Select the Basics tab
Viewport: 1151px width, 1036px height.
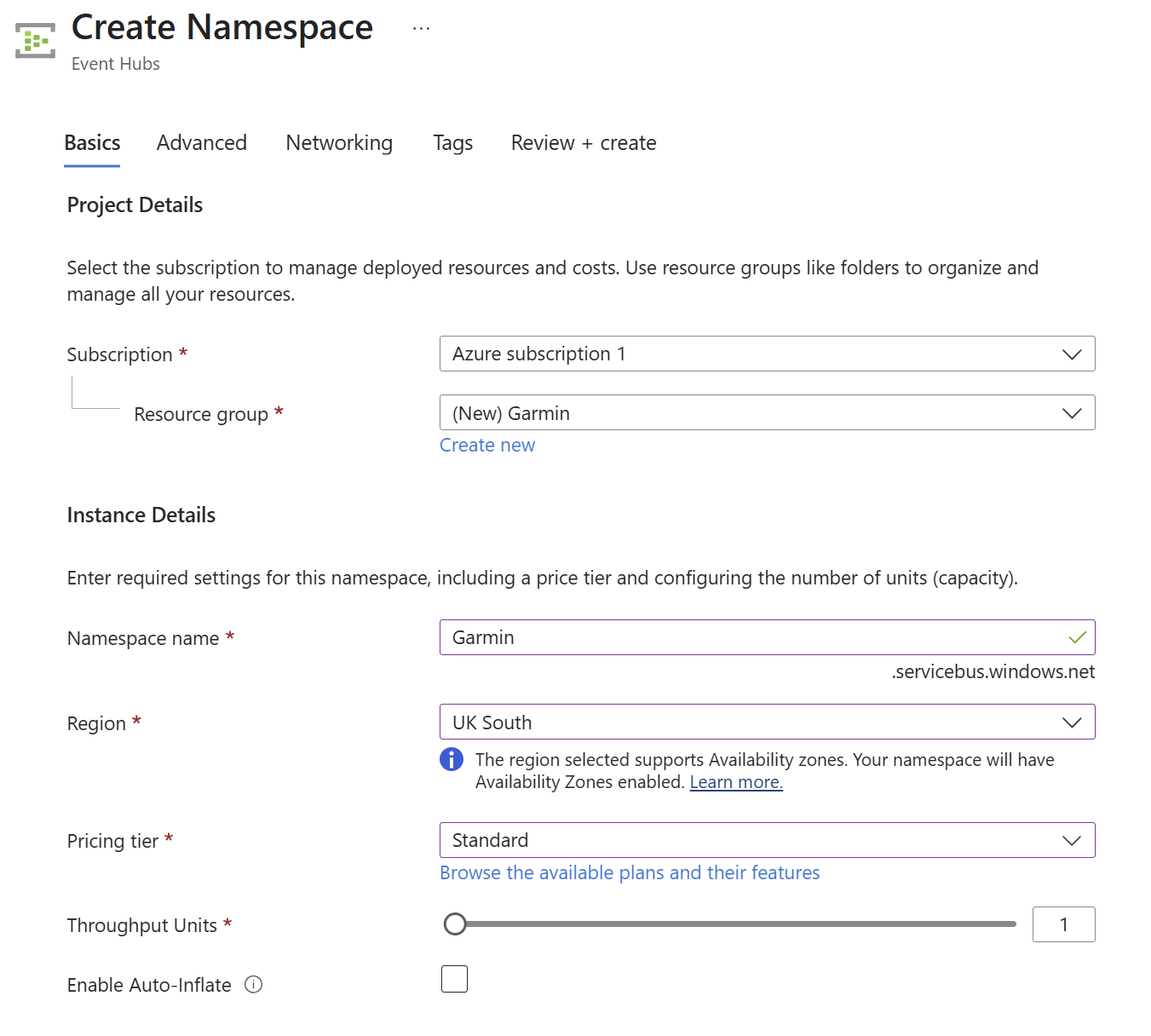coord(92,143)
